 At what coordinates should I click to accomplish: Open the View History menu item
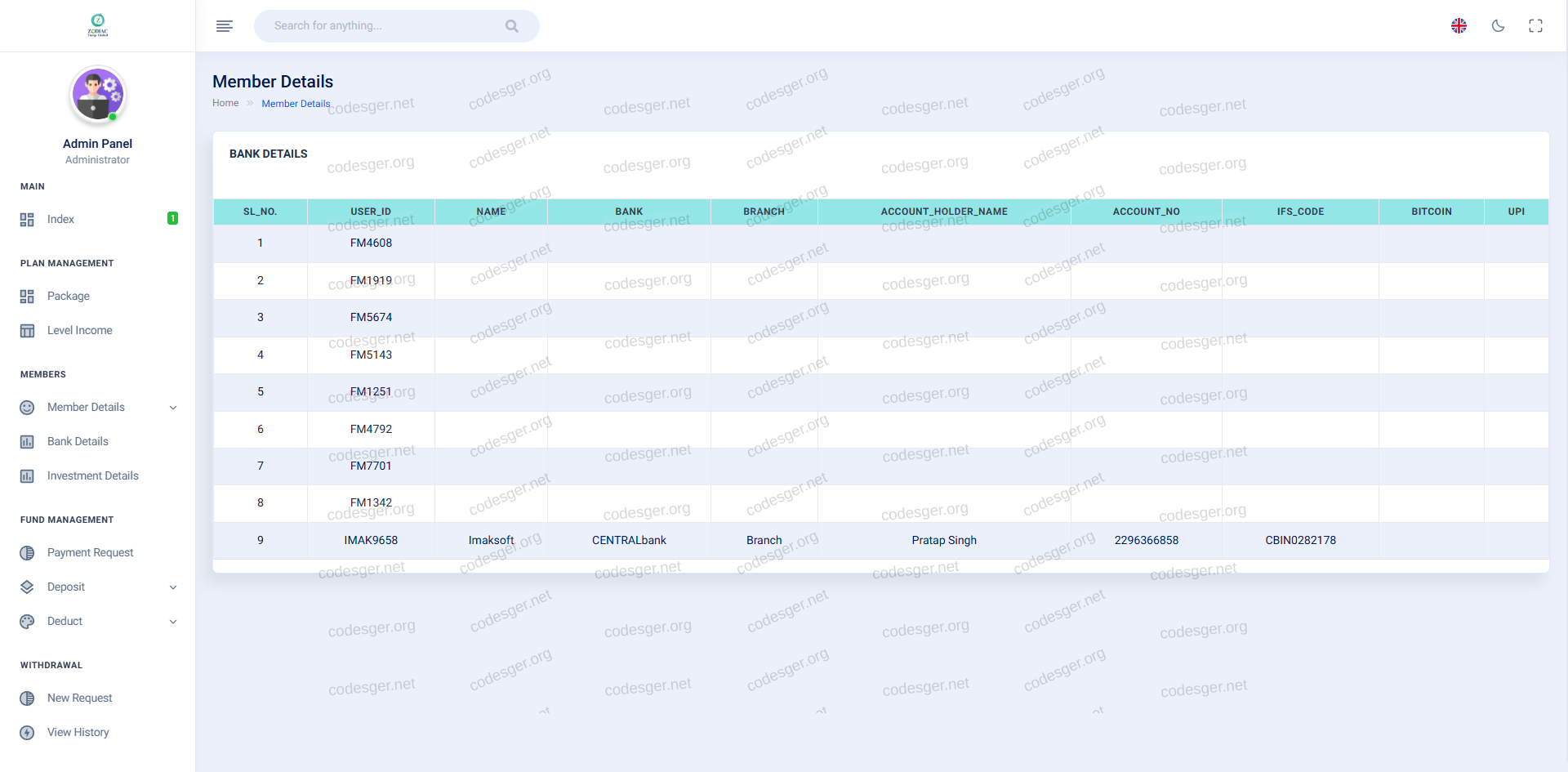pyautogui.click(x=98, y=732)
